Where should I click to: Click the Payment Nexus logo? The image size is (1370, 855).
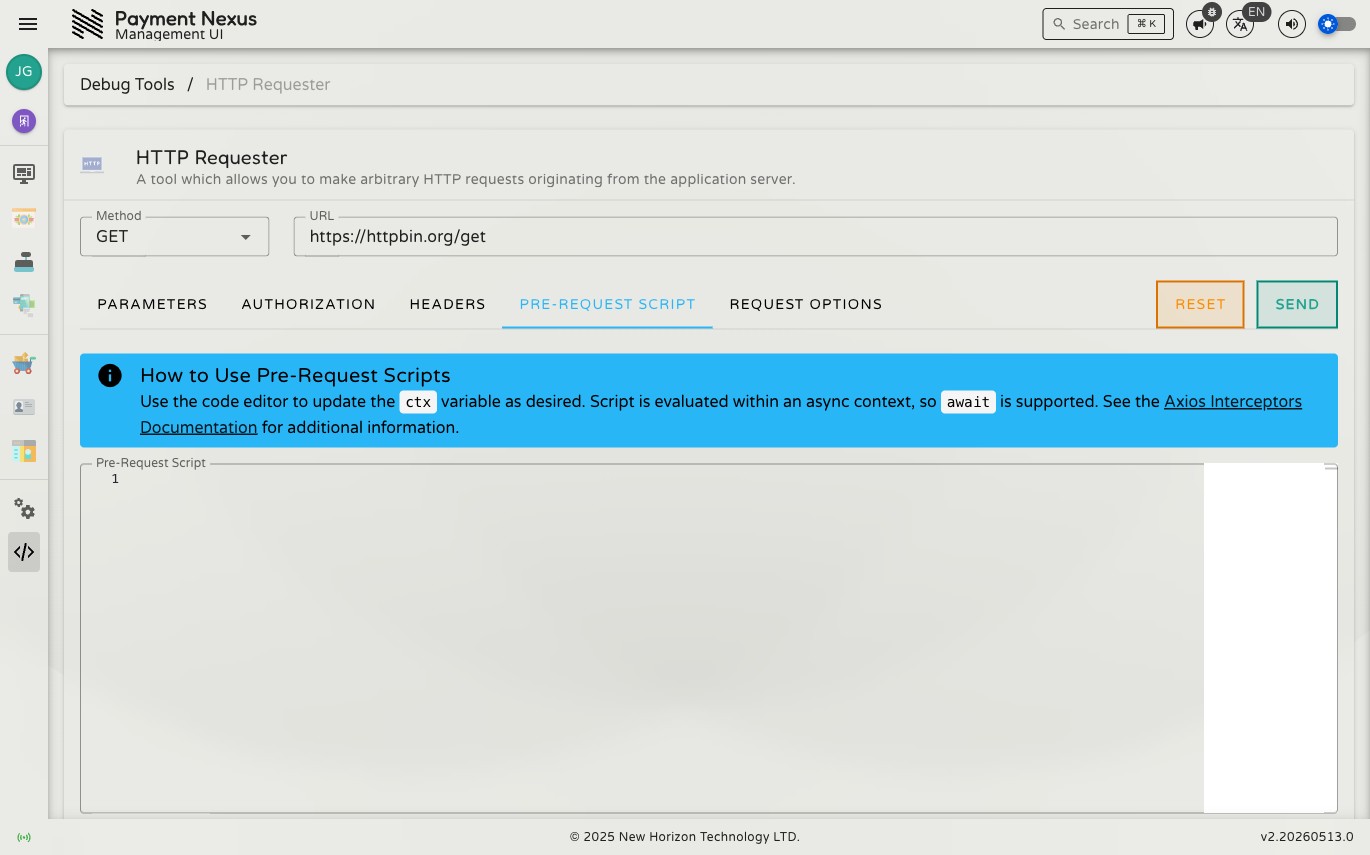[88, 24]
